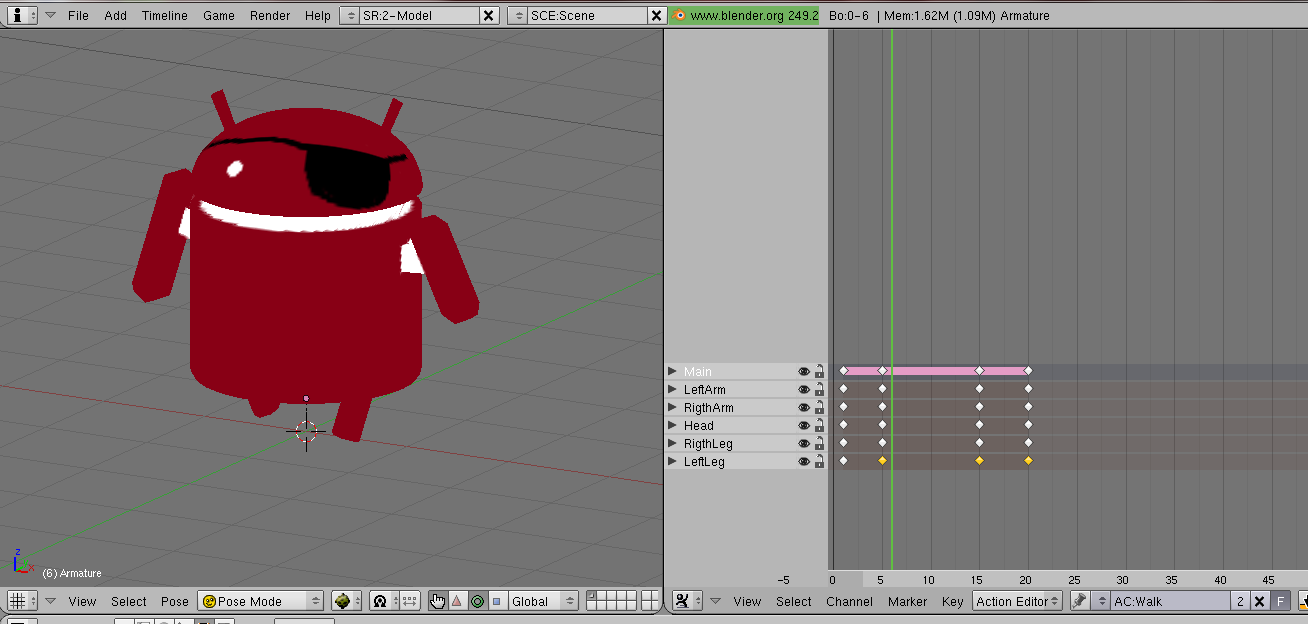Open the screen layout browse arrows next to SR:2-Model
Image resolution: width=1308 pixels, height=624 pixels.
point(350,15)
